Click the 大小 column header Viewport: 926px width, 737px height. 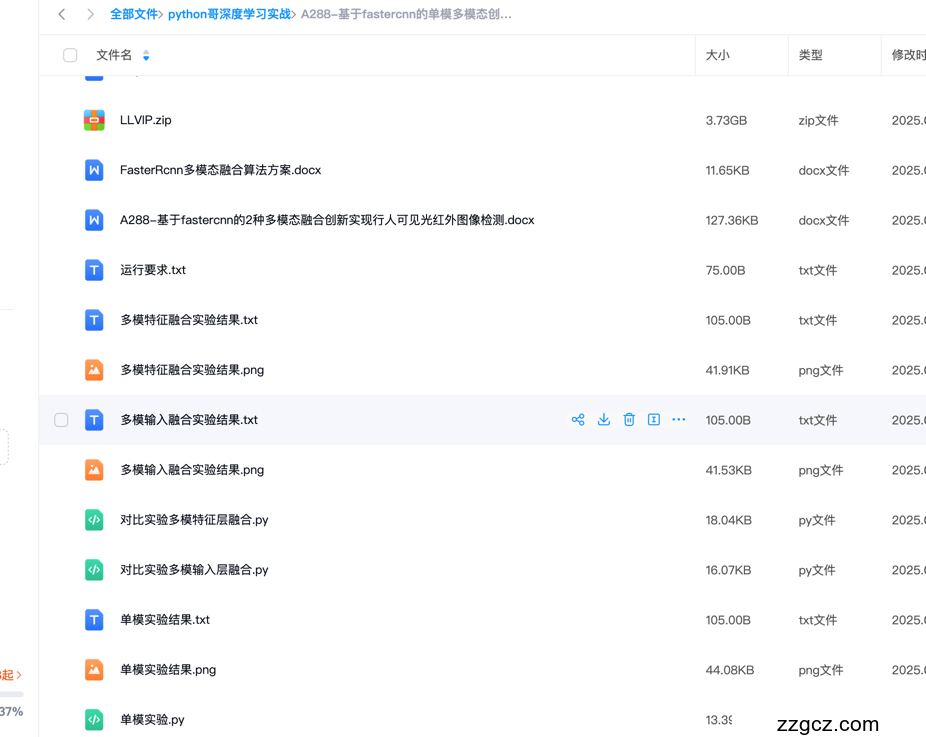coord(717,55)
